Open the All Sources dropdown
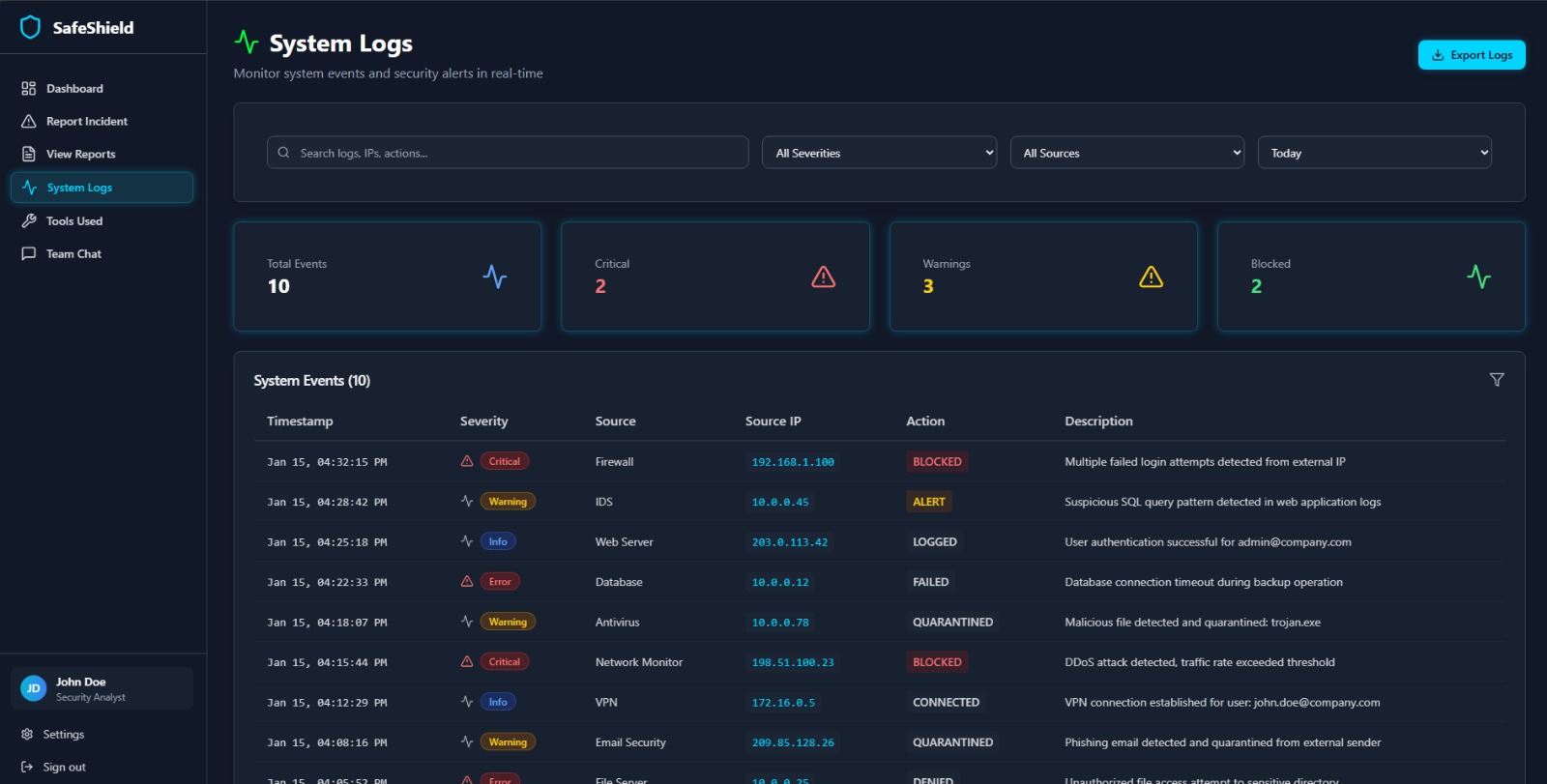The width and height of the screenshot is (1547, 784). click(1127, 153)
